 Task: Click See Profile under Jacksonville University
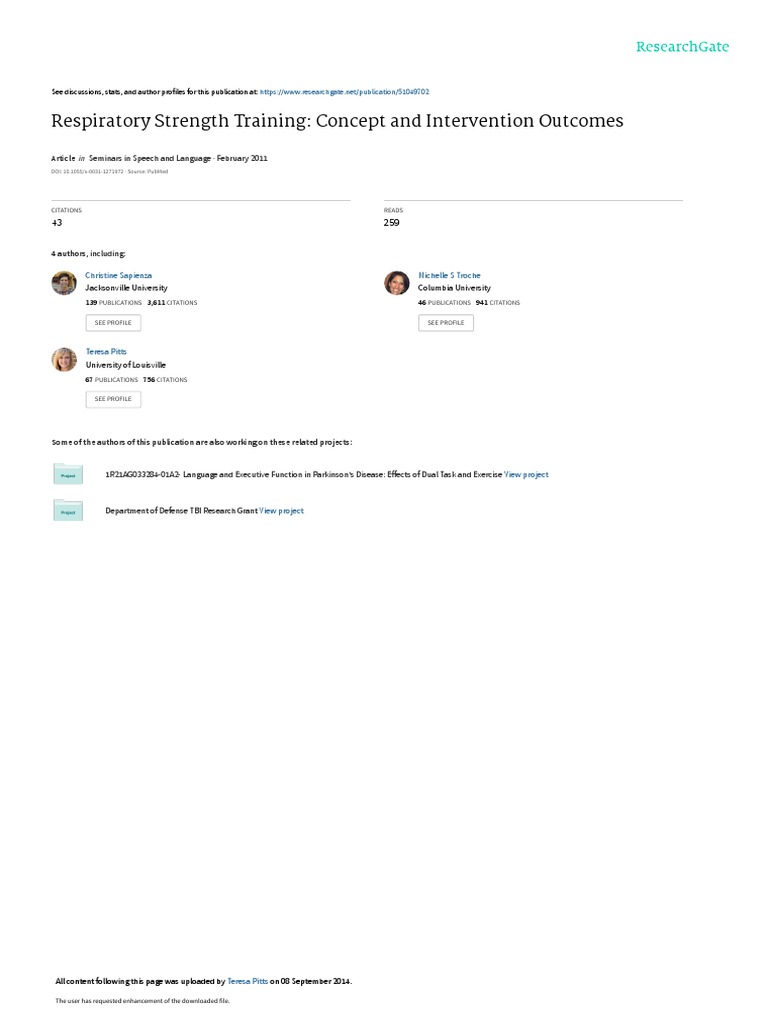pos(113,323)
